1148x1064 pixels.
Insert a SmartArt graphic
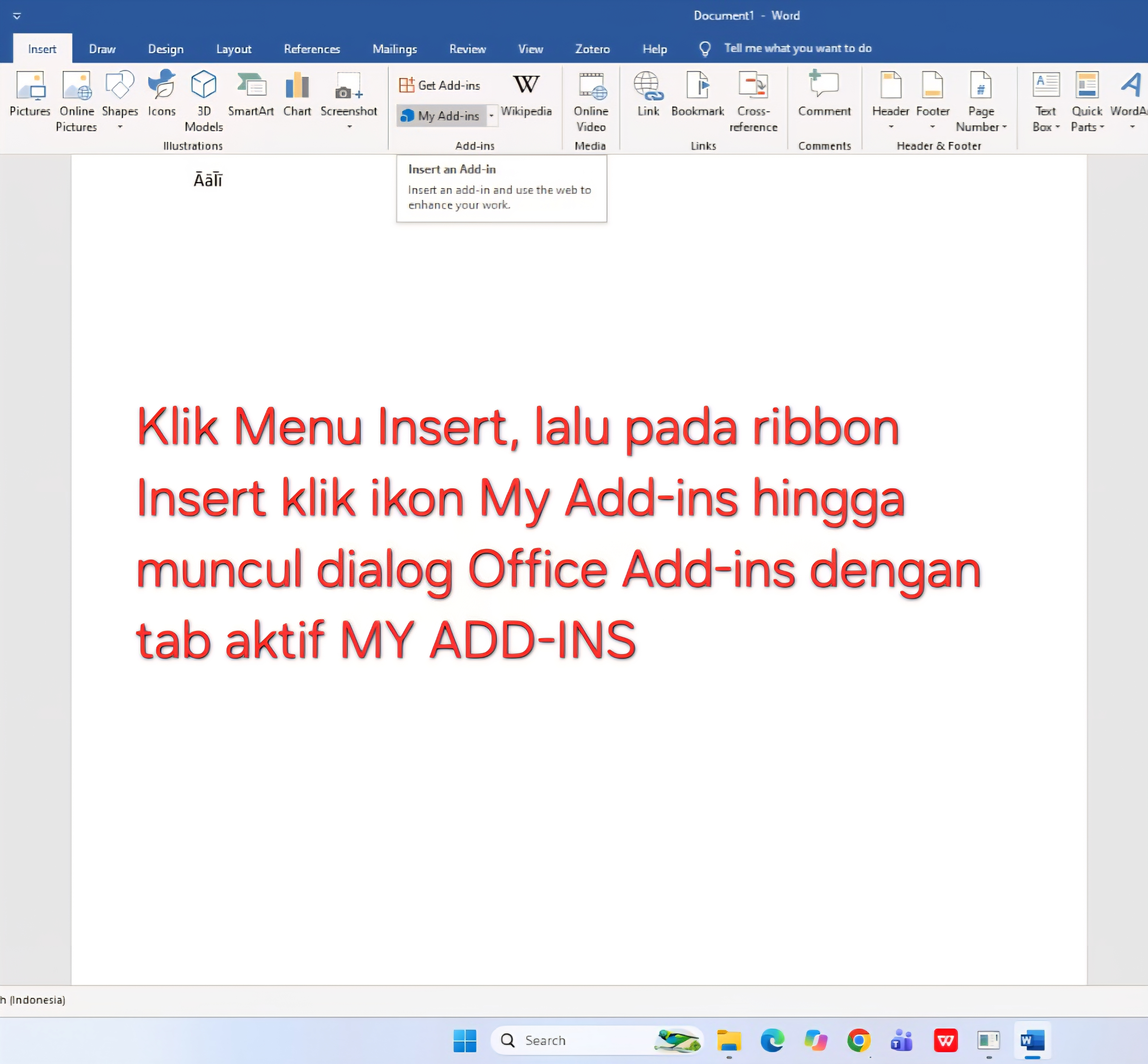coord(250,94)
